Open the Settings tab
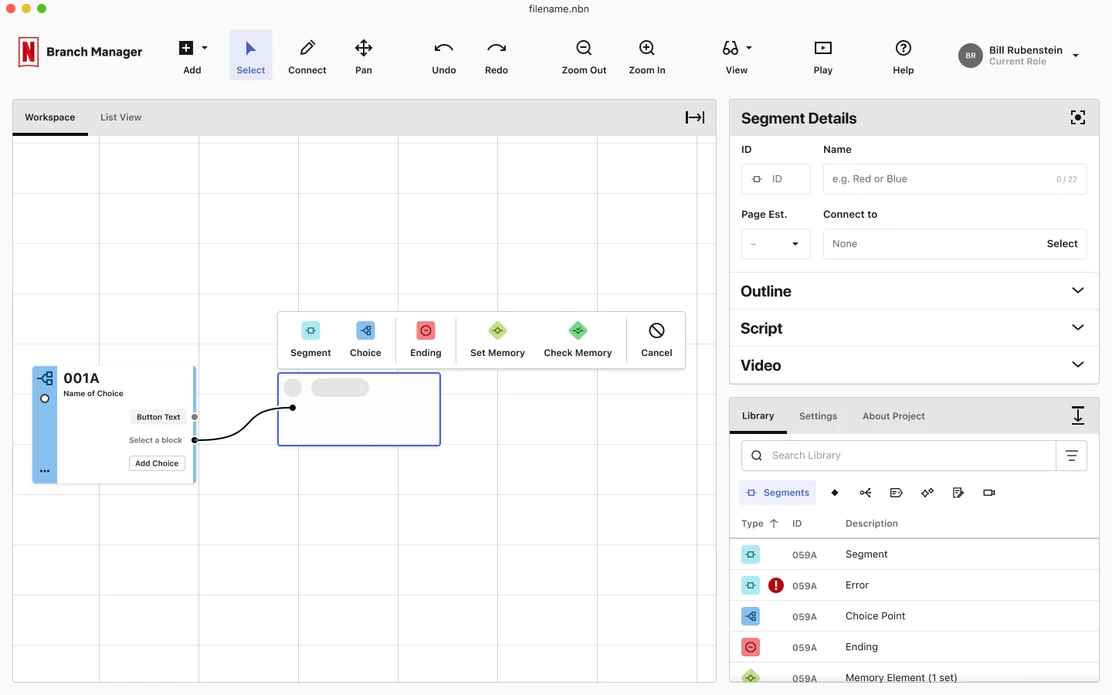This screenshot has height=695, width=1112. (x=818, y=416)
